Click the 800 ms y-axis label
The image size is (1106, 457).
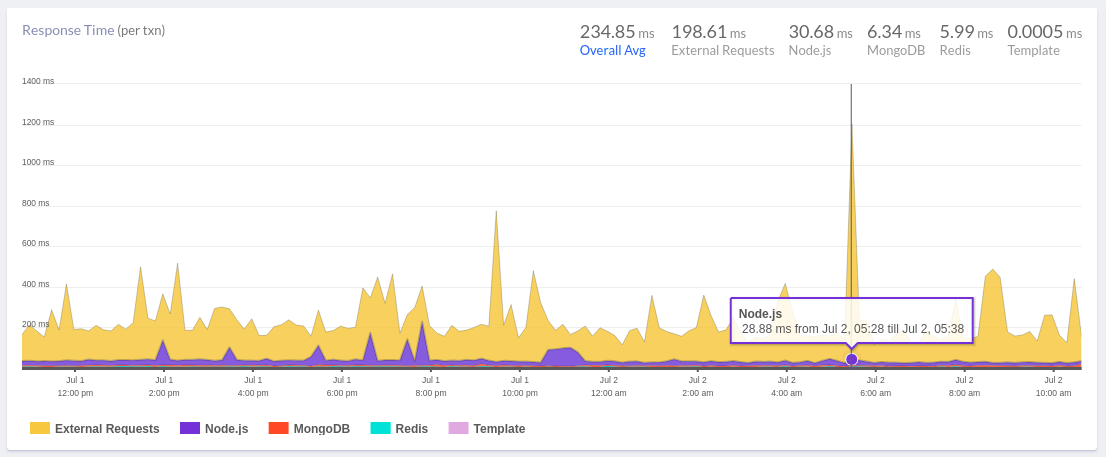point(38,203)
